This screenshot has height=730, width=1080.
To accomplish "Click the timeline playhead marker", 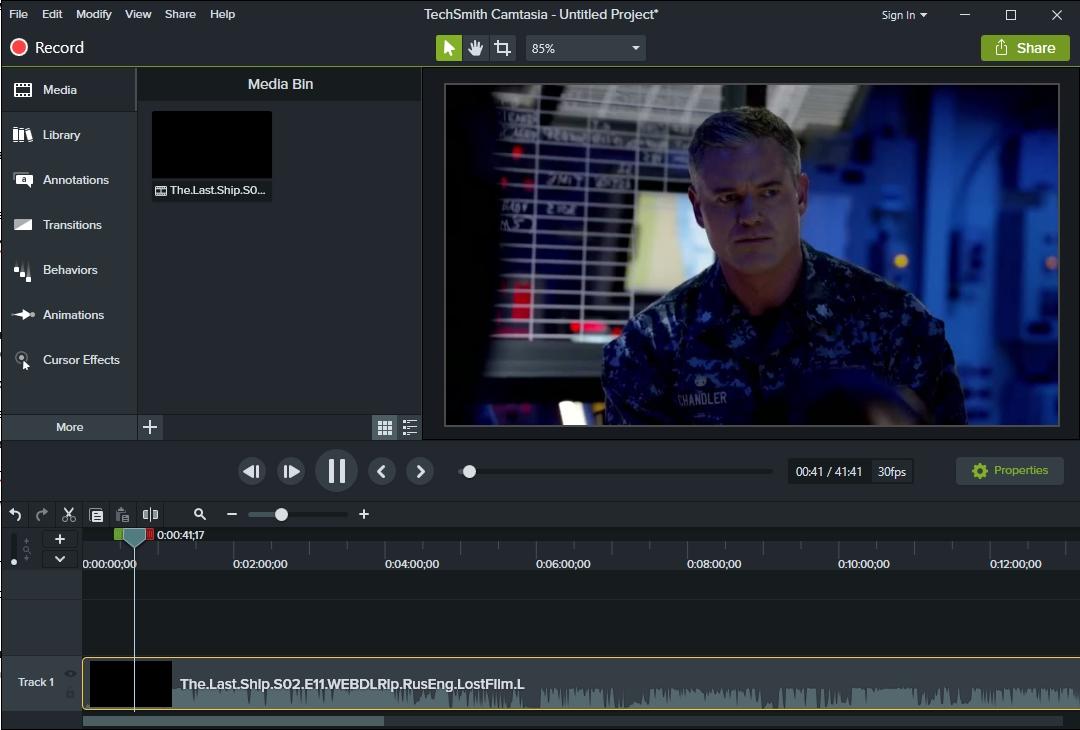I will [x=134, y=537].
